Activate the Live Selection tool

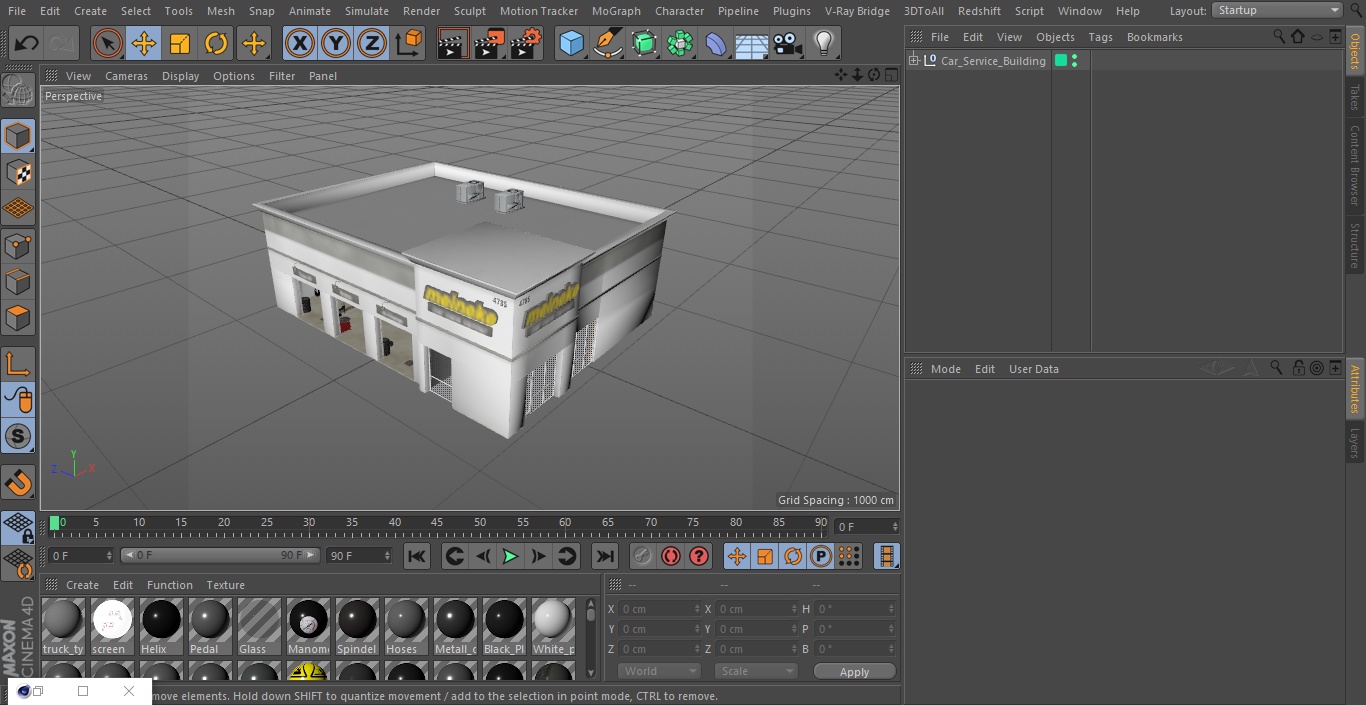click(108, 44)
